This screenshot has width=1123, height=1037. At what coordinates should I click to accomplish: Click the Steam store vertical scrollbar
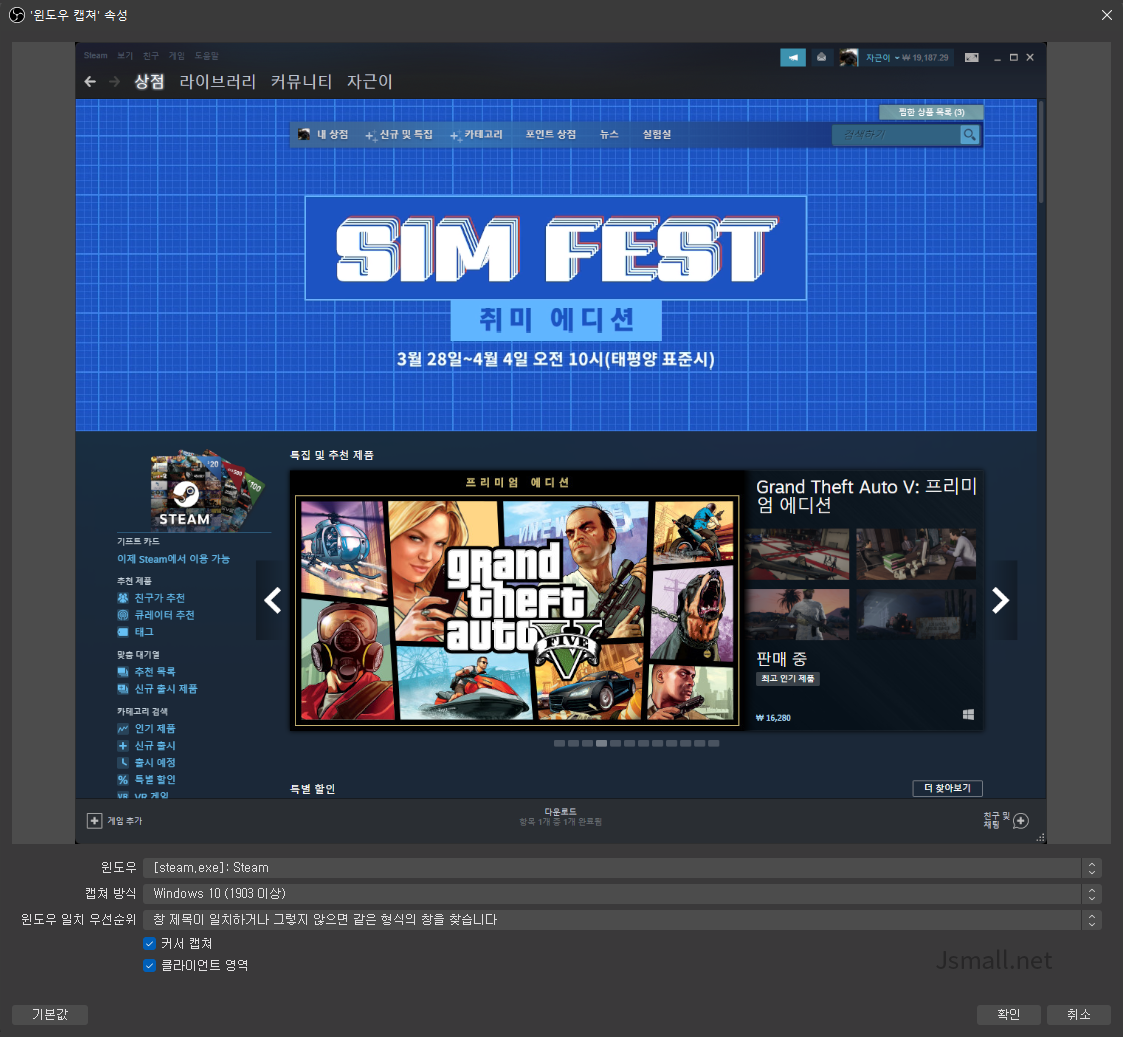pos(1041,152)
